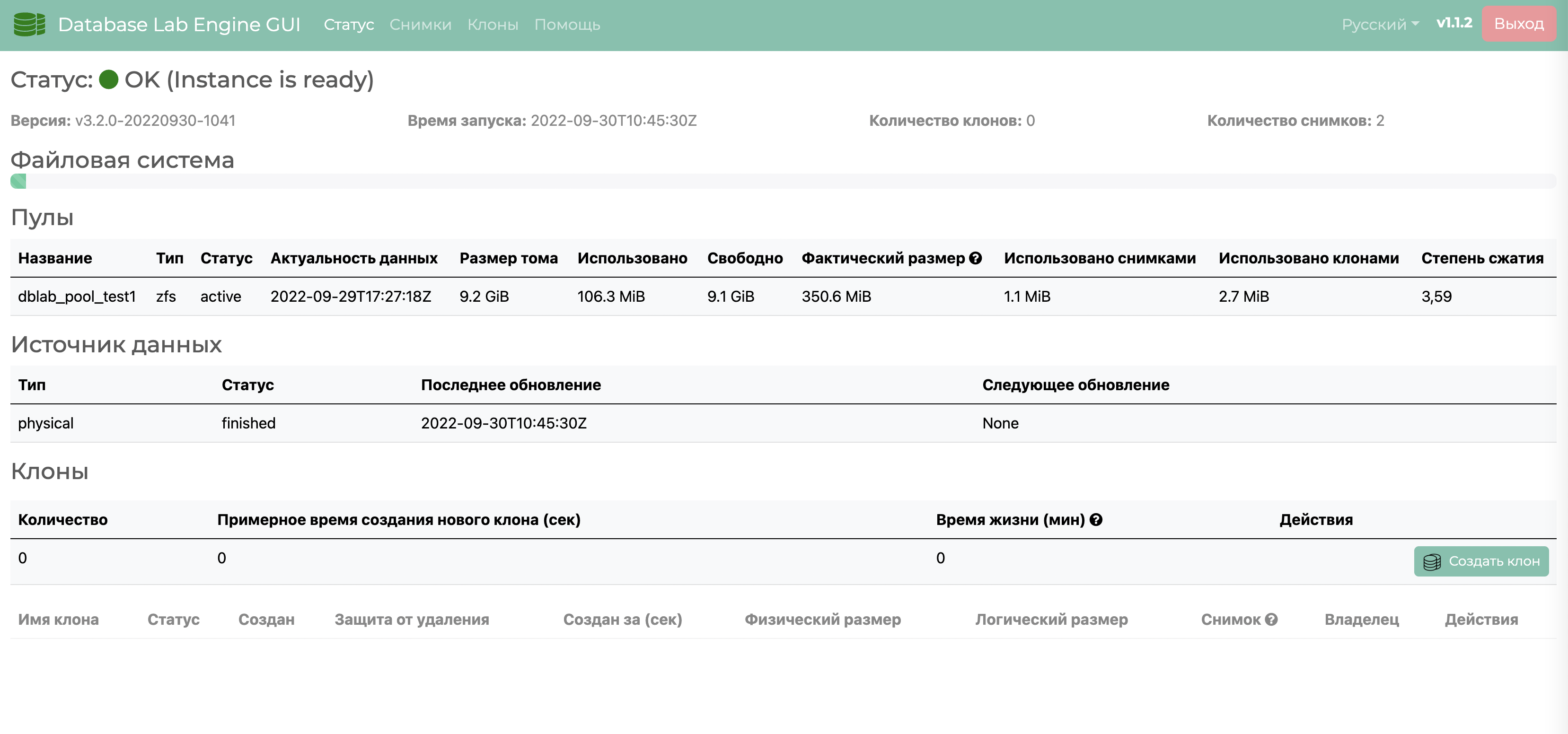Click next update value None
1568x734 pixels.
(x=1000, y=423)
